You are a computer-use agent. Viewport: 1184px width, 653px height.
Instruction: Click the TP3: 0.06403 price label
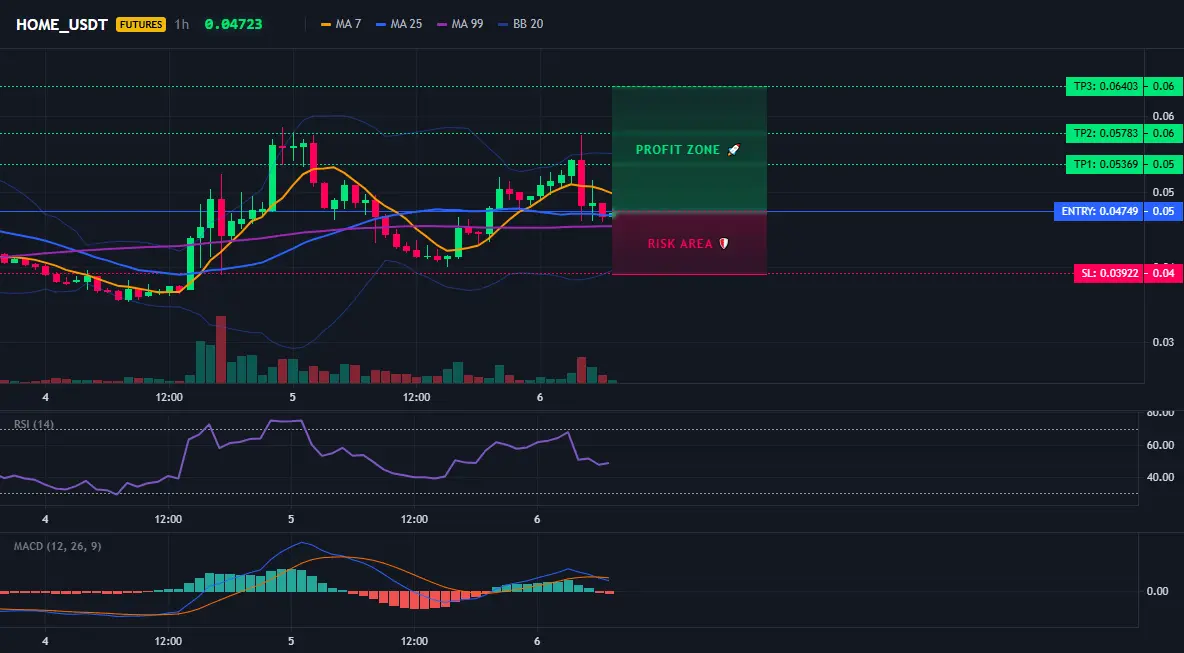(x=1103, y=87)
